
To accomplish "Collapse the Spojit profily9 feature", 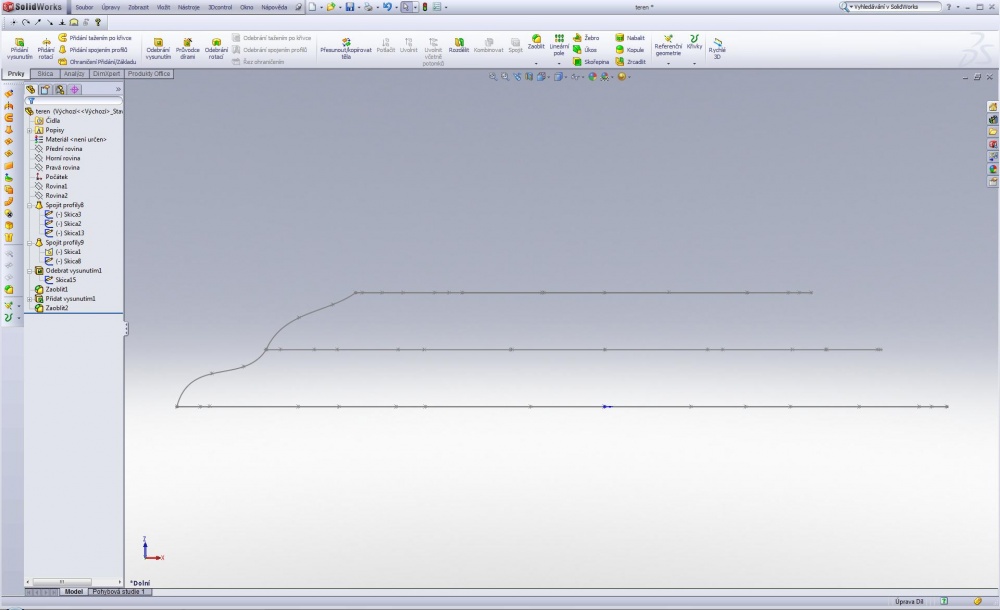I will coord(29,243).
